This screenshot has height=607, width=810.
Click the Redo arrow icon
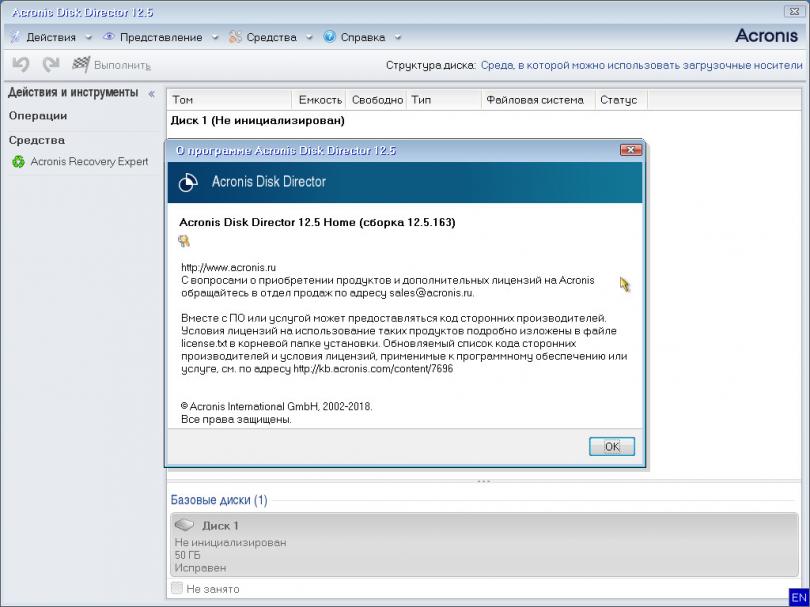coord(50,65)
